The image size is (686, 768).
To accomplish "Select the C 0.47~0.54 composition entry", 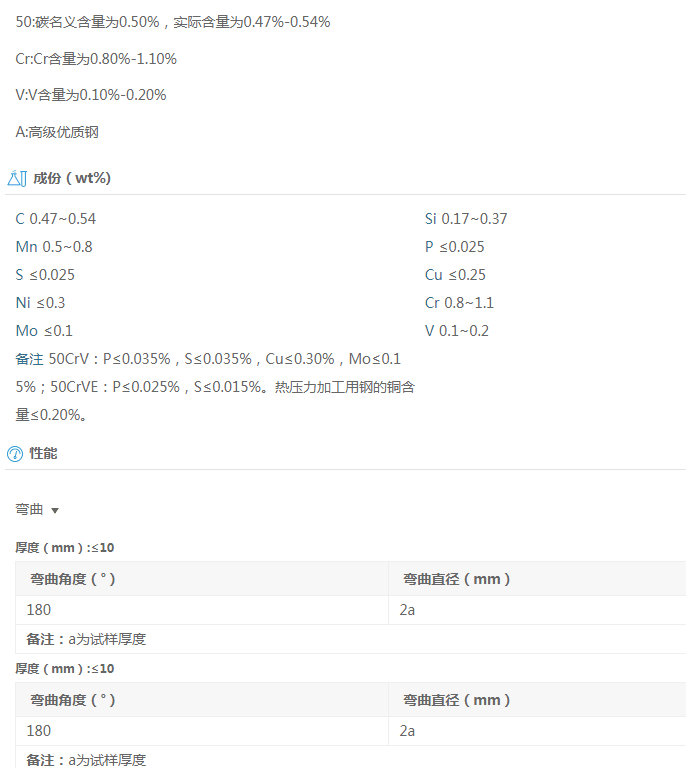I will point(56,219).
